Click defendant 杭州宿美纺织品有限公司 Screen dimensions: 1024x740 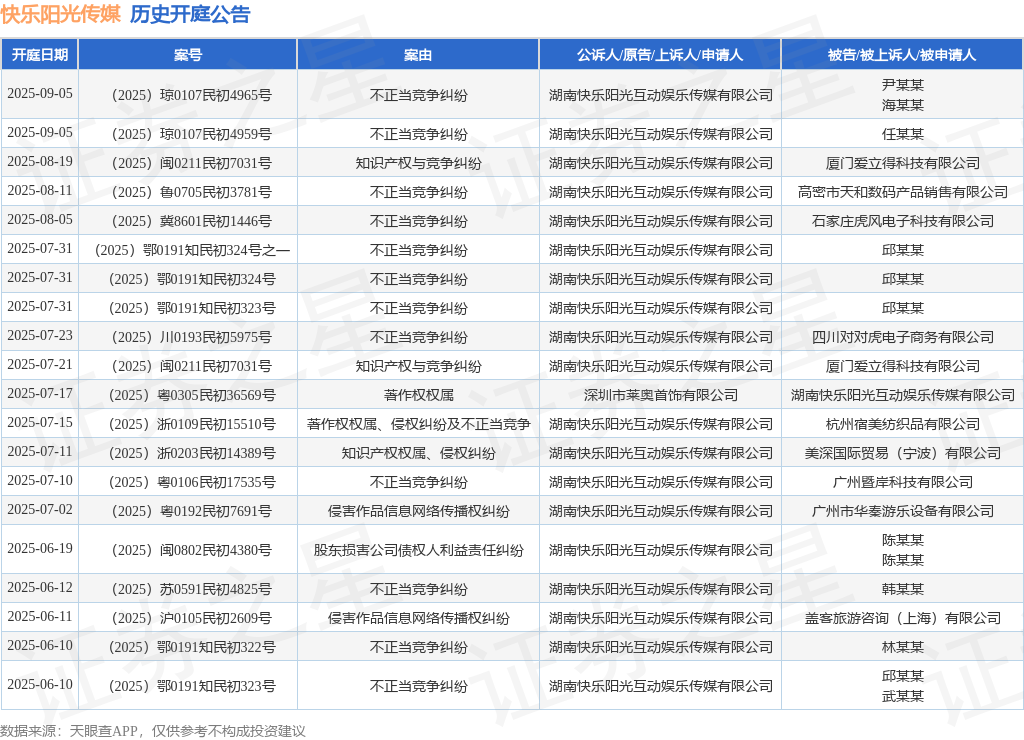point(903,424)
